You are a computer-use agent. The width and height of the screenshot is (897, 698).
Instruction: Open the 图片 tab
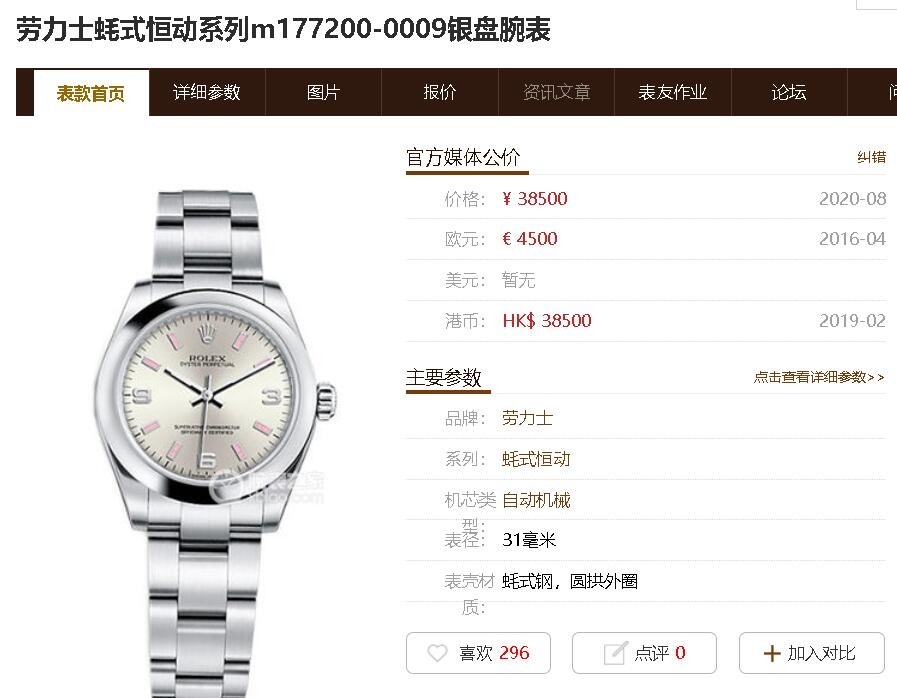point(323,92)
